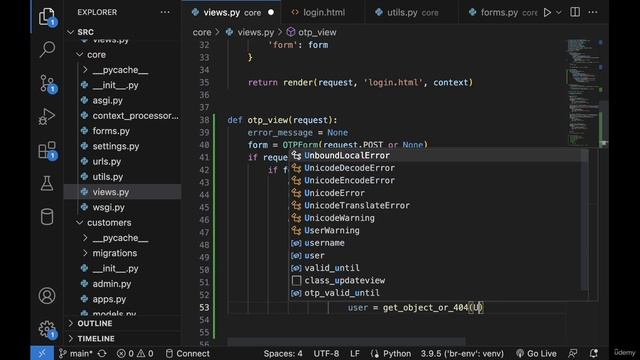Open urls.py in explorer
The width and height of the screenshot is (640, 360).
[107, 162]
